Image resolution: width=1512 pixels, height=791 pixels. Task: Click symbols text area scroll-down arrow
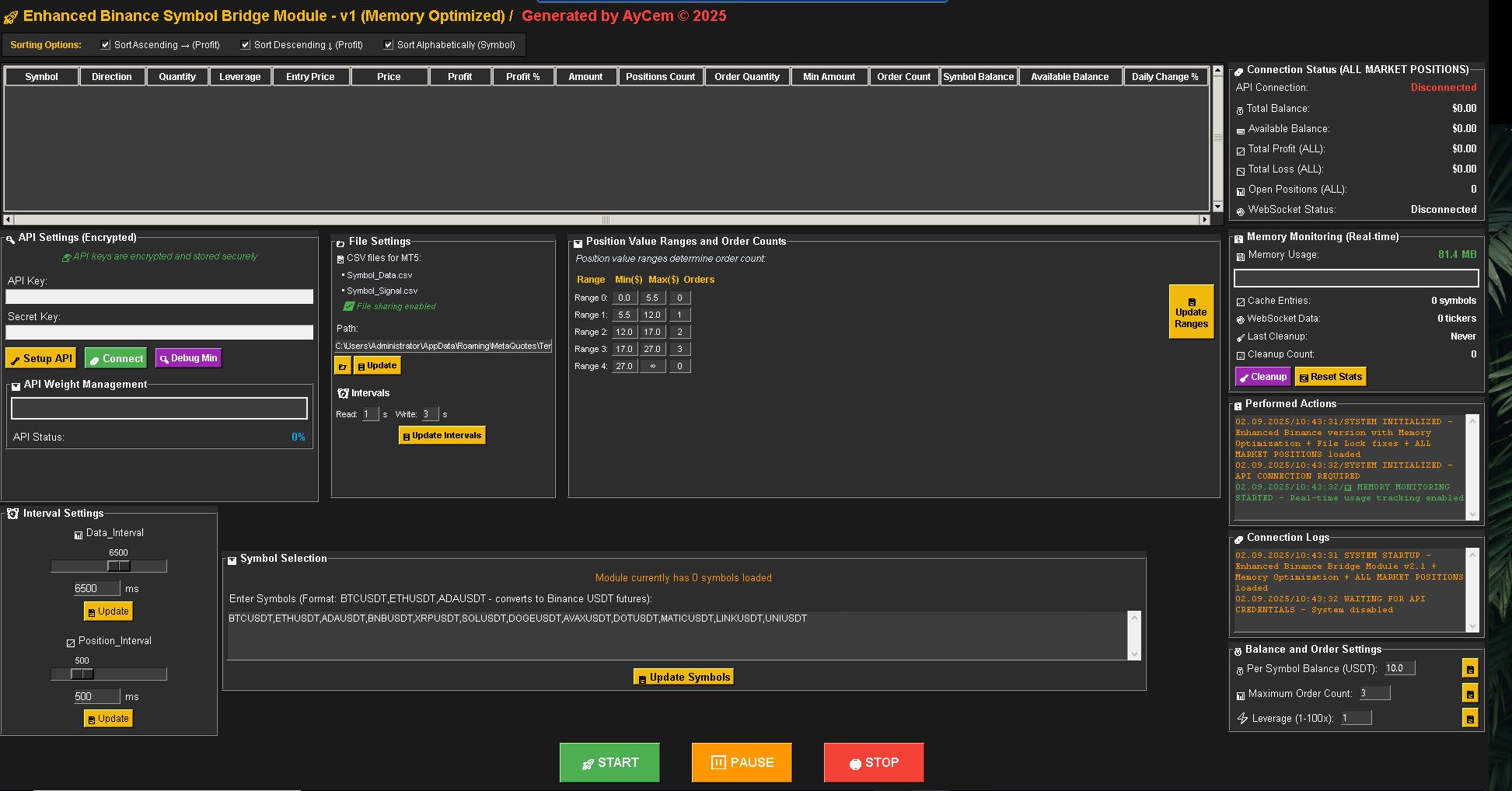tap(1135, 653)
